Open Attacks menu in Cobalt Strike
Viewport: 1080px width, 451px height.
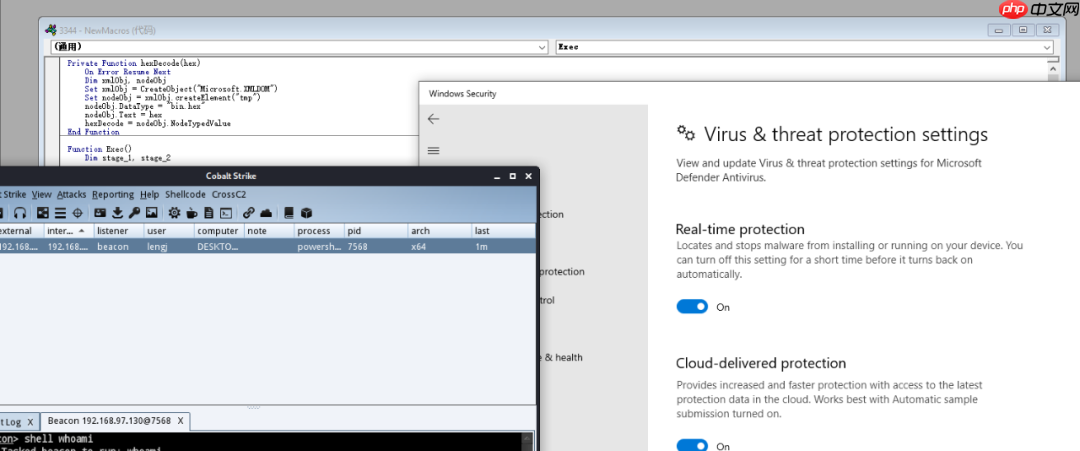pos(72,195)
